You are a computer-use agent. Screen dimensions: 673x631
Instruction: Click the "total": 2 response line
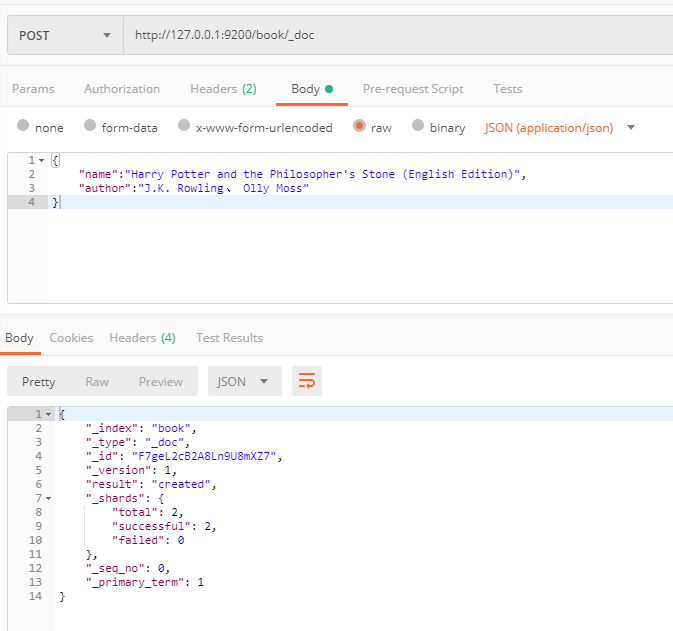[148, 512]
